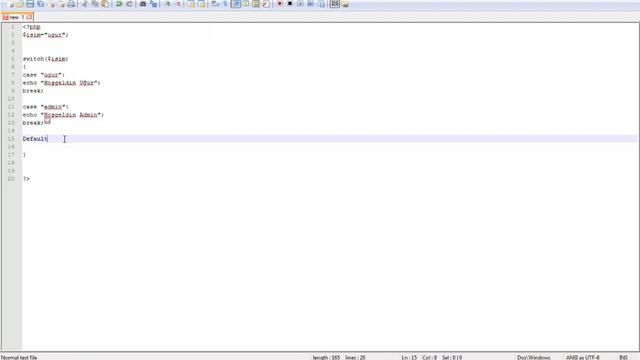
Task: Click the closing '?>' tag on line 20
Action: (x=26, y=179)
